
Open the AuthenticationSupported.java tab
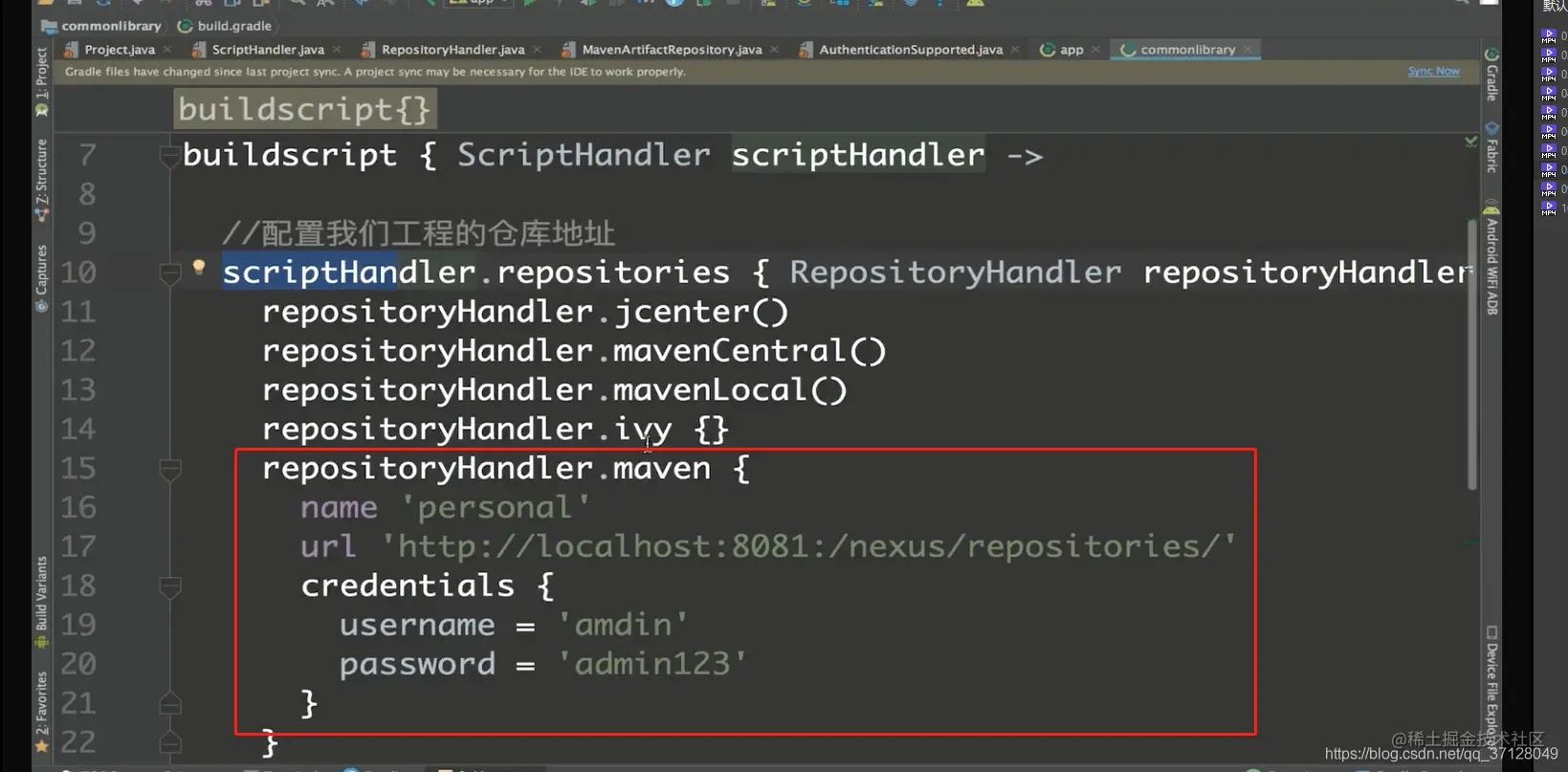point(911,50)
